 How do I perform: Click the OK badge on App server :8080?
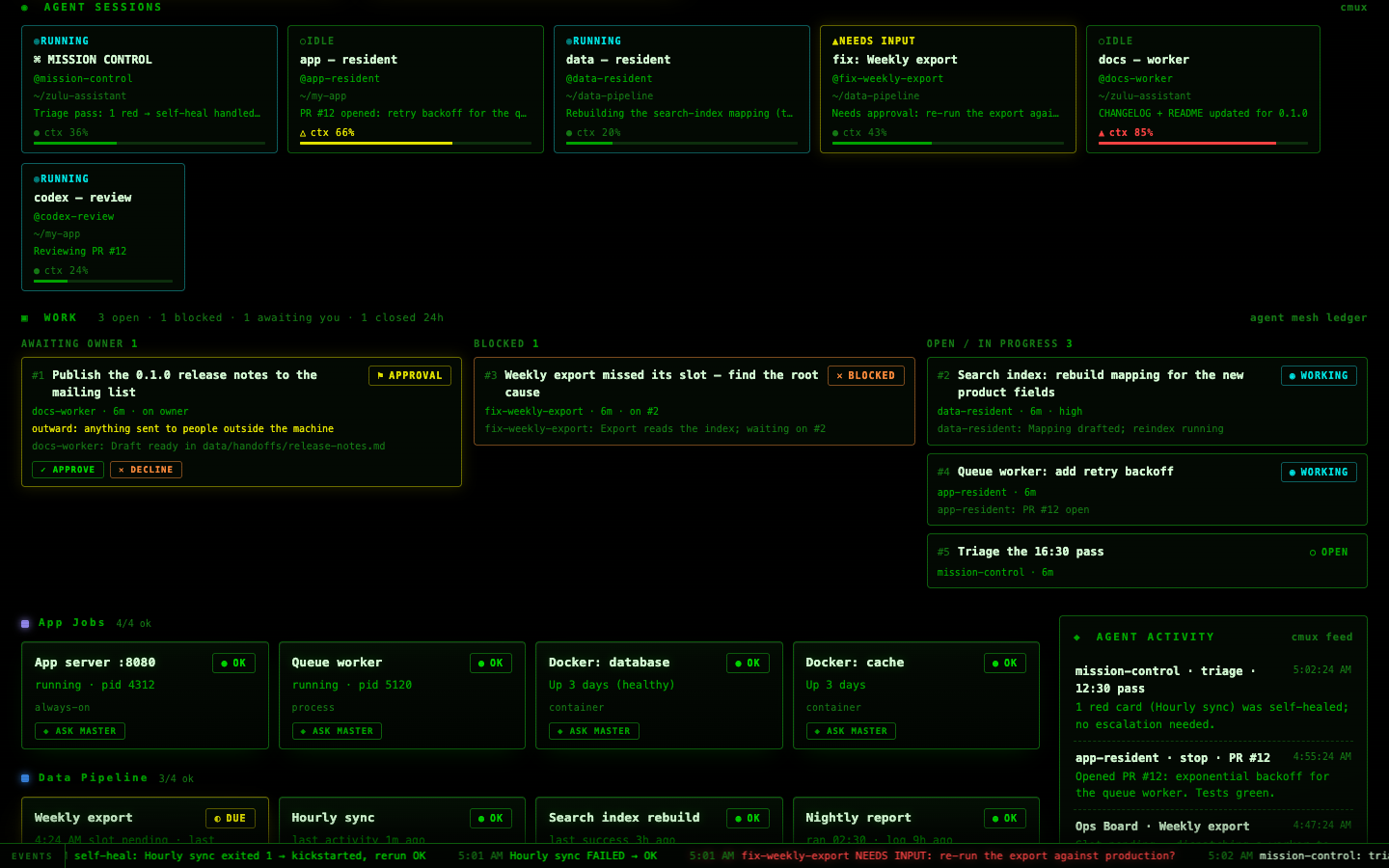[233, 664]
